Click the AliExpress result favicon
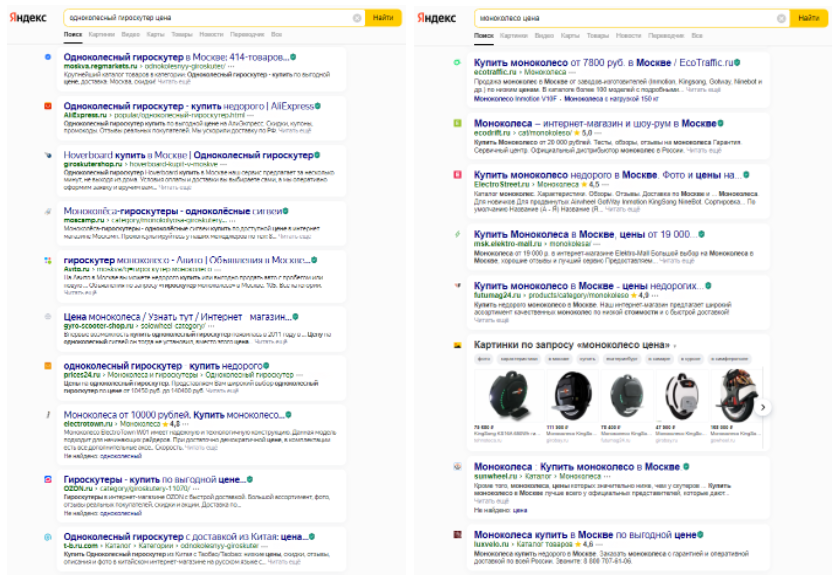This screenshot has height=579, width=838. 48,106
